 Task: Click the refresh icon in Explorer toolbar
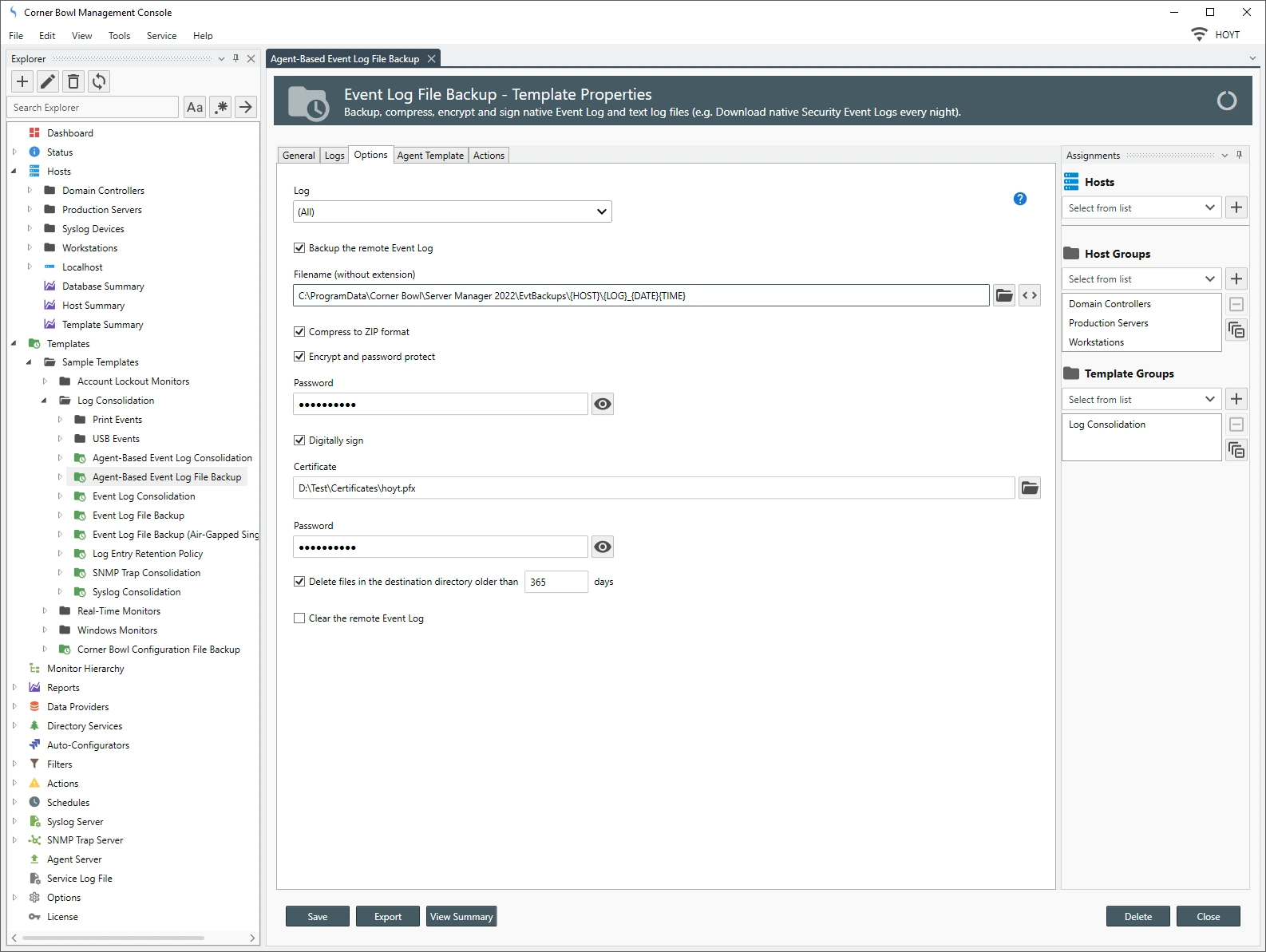coord(99,81)
